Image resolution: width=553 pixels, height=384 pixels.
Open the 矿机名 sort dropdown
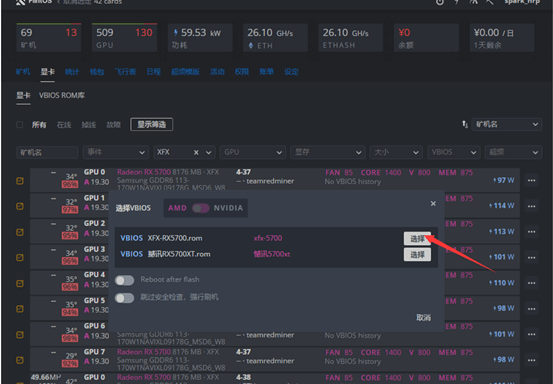point(506,124)
